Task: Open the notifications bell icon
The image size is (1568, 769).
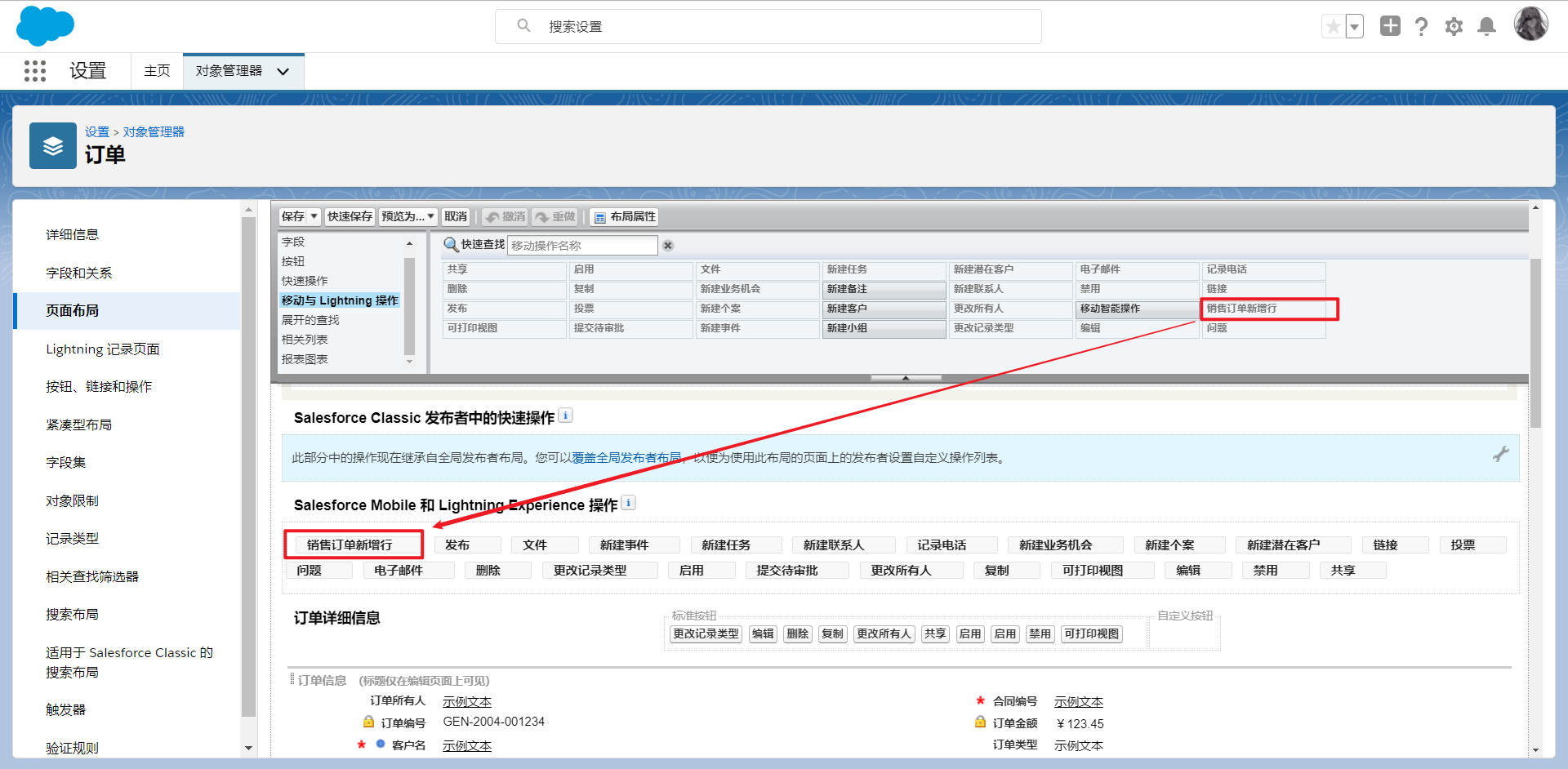Action: [1487, 27]
